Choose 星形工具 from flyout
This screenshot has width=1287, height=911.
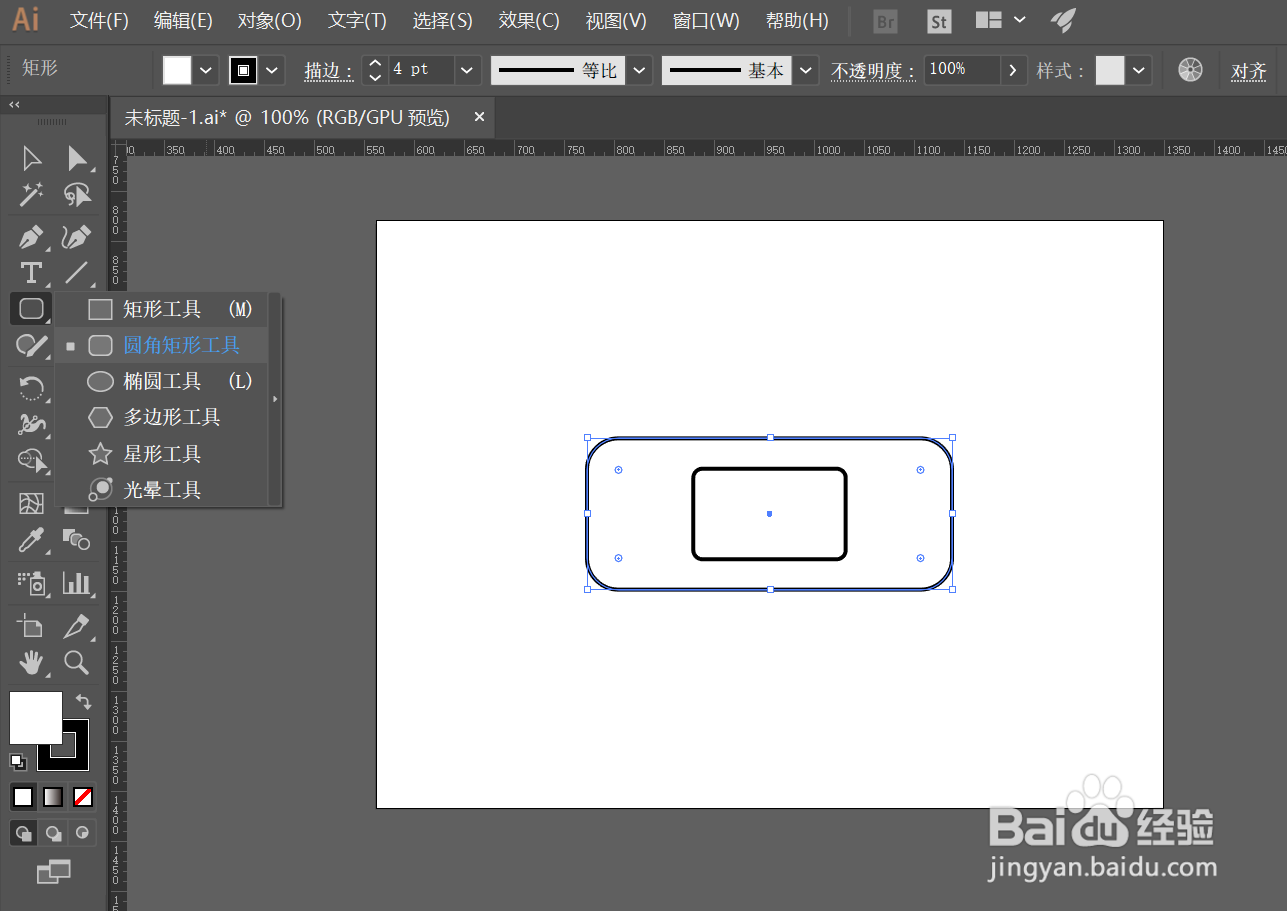pos(161,454)
